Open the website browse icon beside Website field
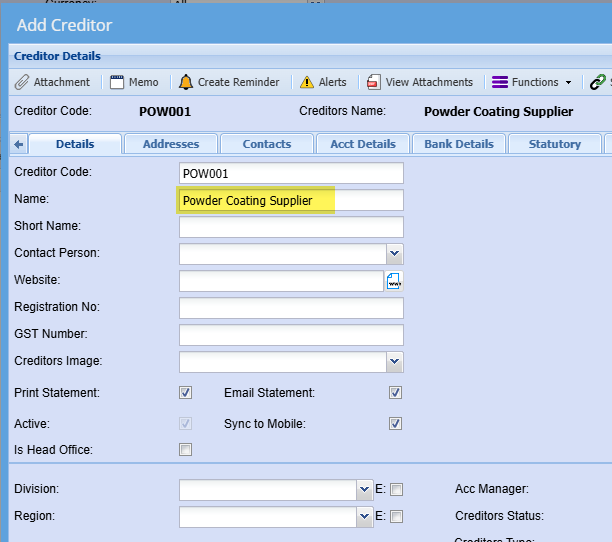This screenshot has width=612, height=542. click(x=394, y=281)
